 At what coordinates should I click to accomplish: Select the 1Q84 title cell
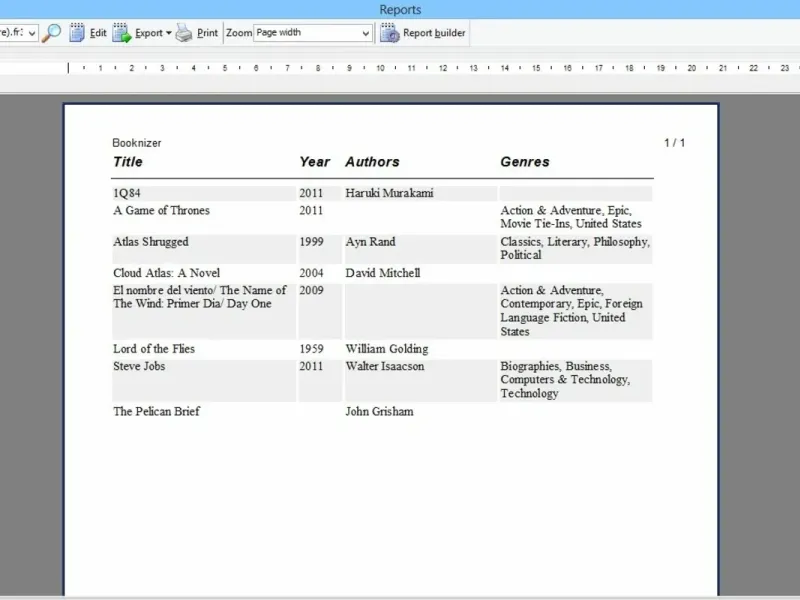point(204,193)
